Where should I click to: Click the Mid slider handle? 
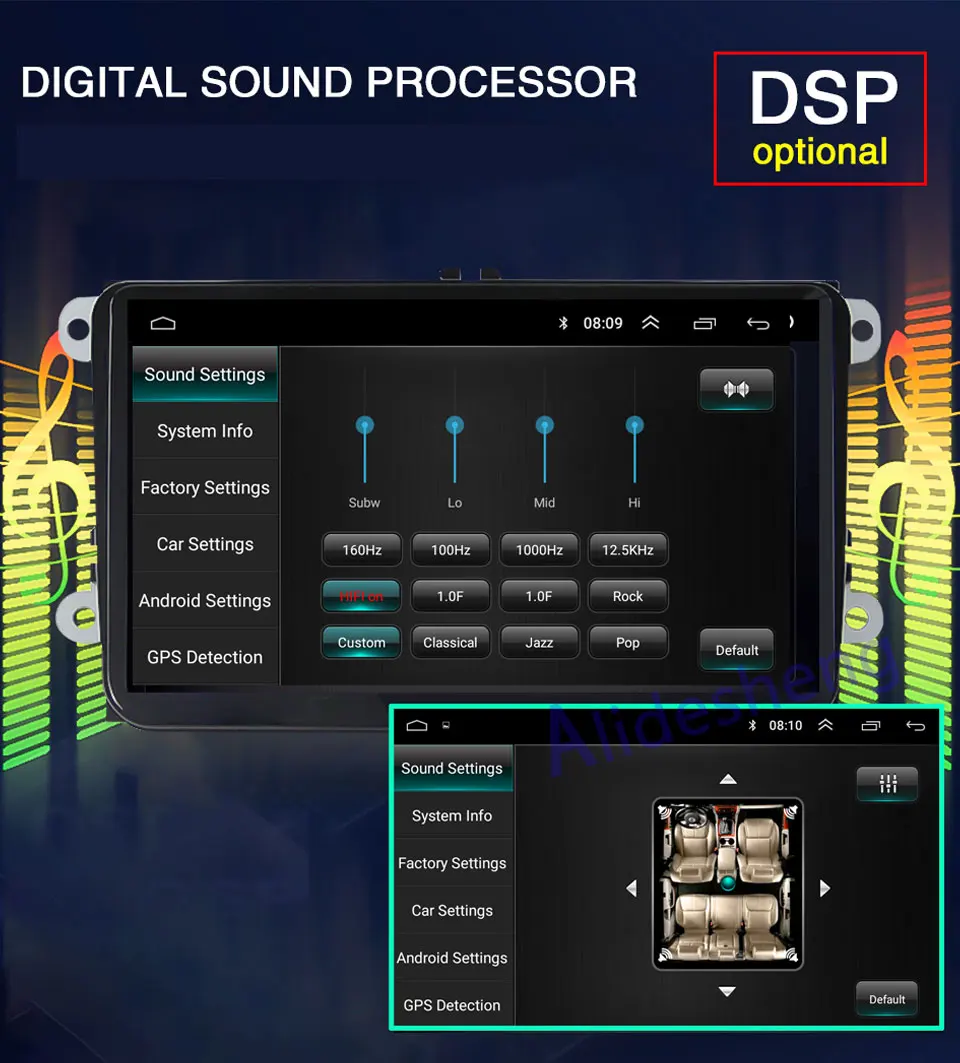point(544,425)
